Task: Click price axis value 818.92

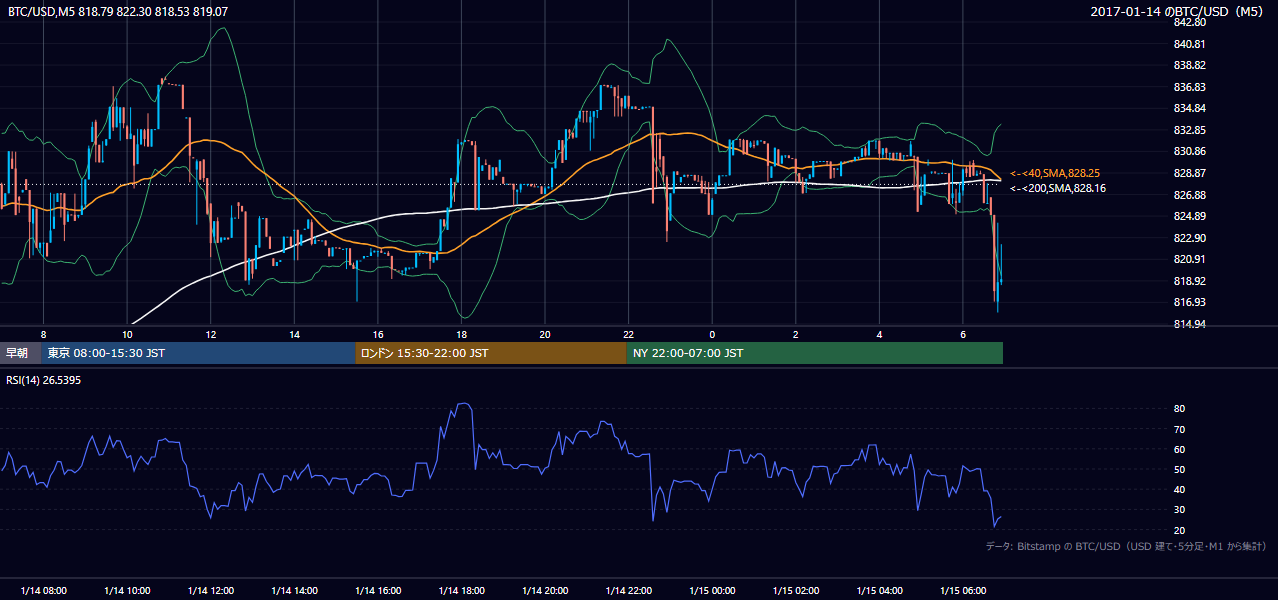Action: [1189, 281]
